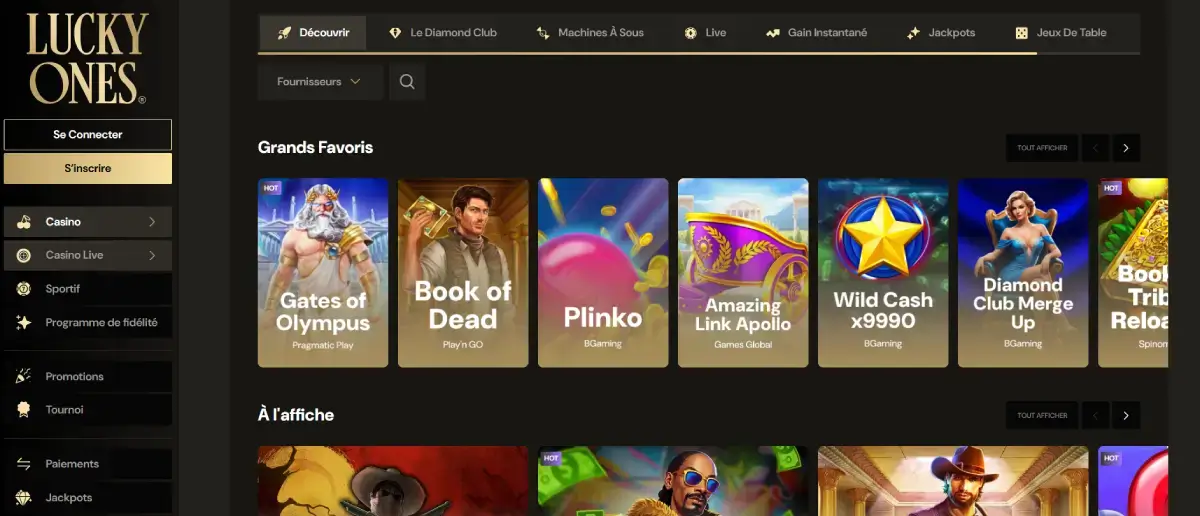Click the Tournoi trophy icon
The image size is (1200, 516).
(x=24, y=410)
